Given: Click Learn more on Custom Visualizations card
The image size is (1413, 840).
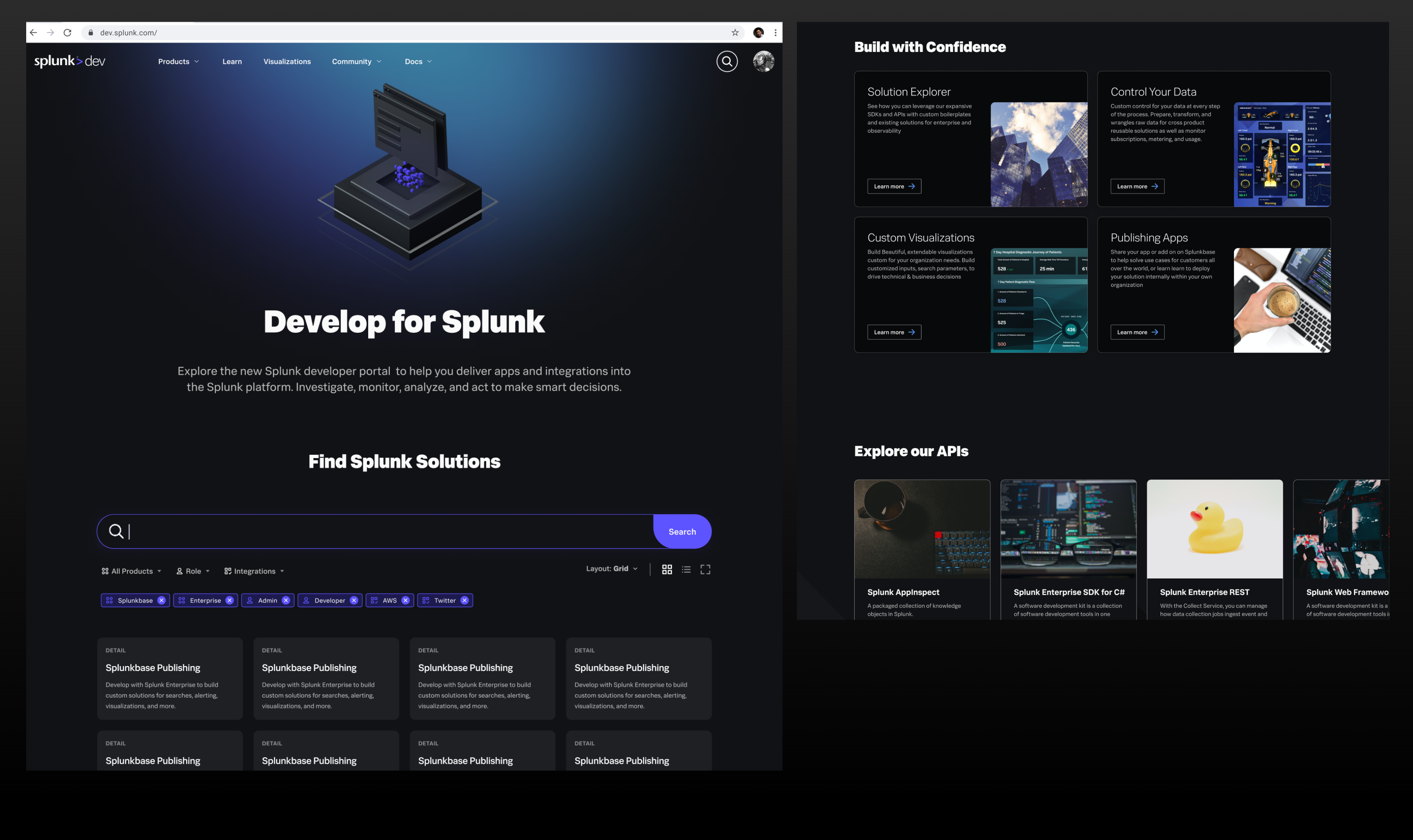Looking at the screenshot, I should [894, 332].
